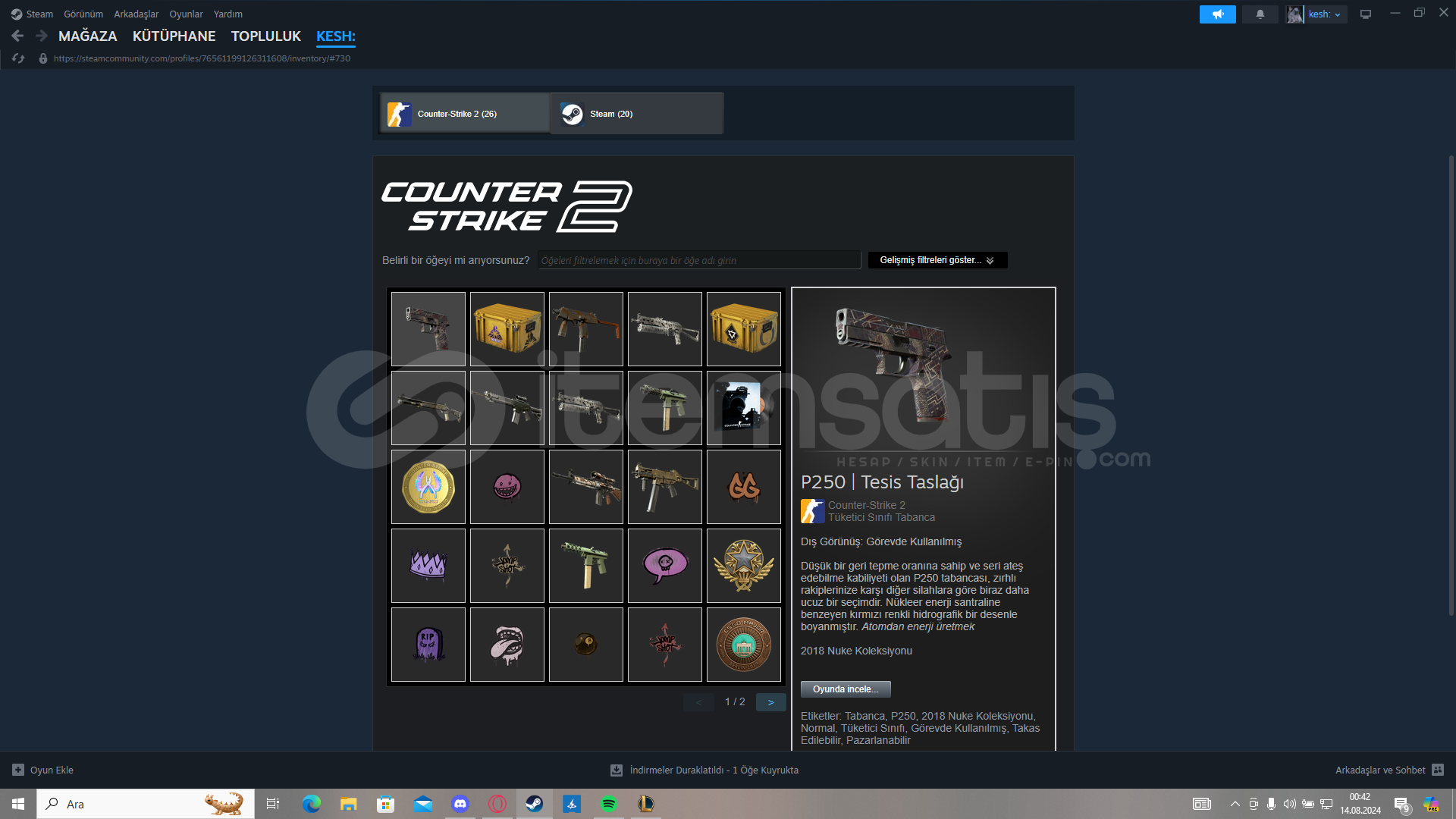Viewport: 1456px width, 819px height.
Task: Open the Windows Start menu
Action: coord(18,804)
